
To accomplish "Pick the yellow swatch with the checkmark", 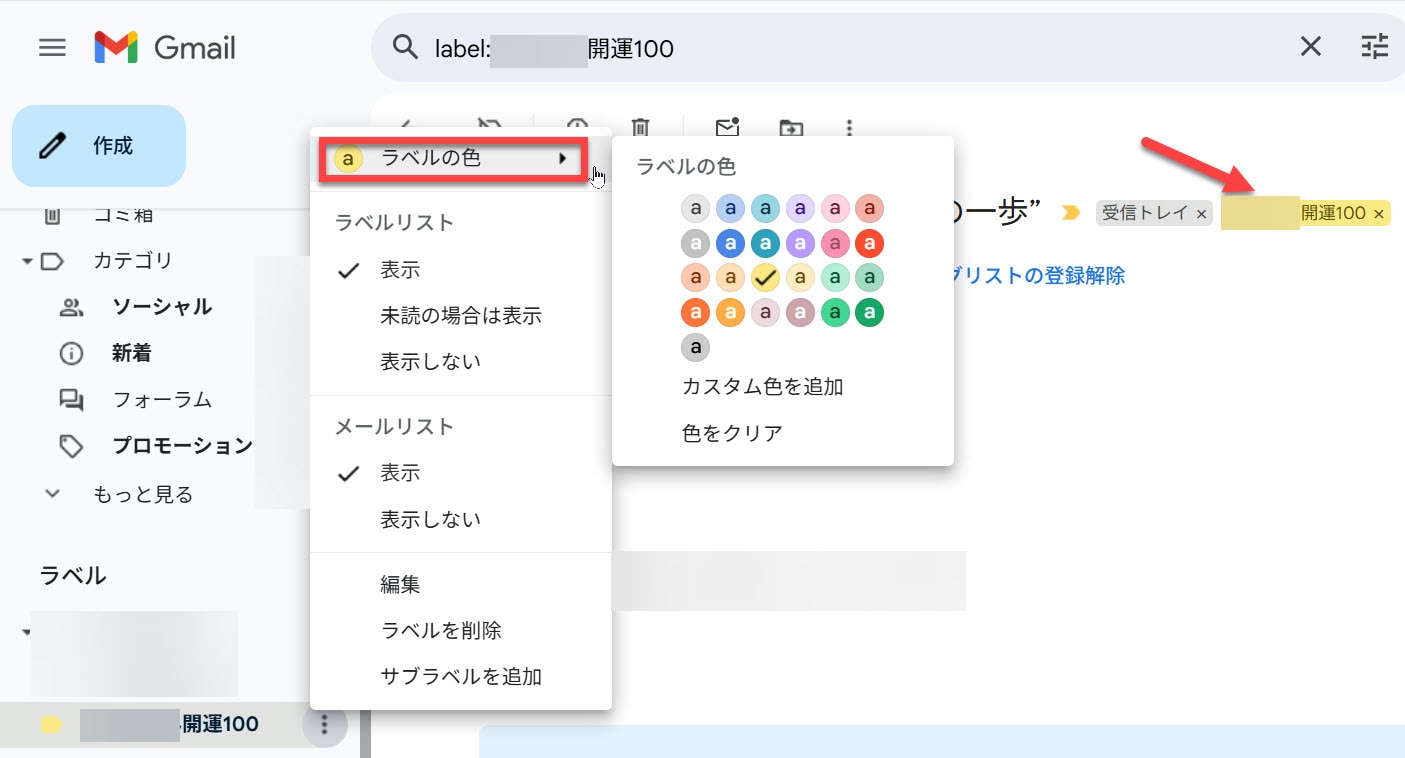I will pos(765,277).
